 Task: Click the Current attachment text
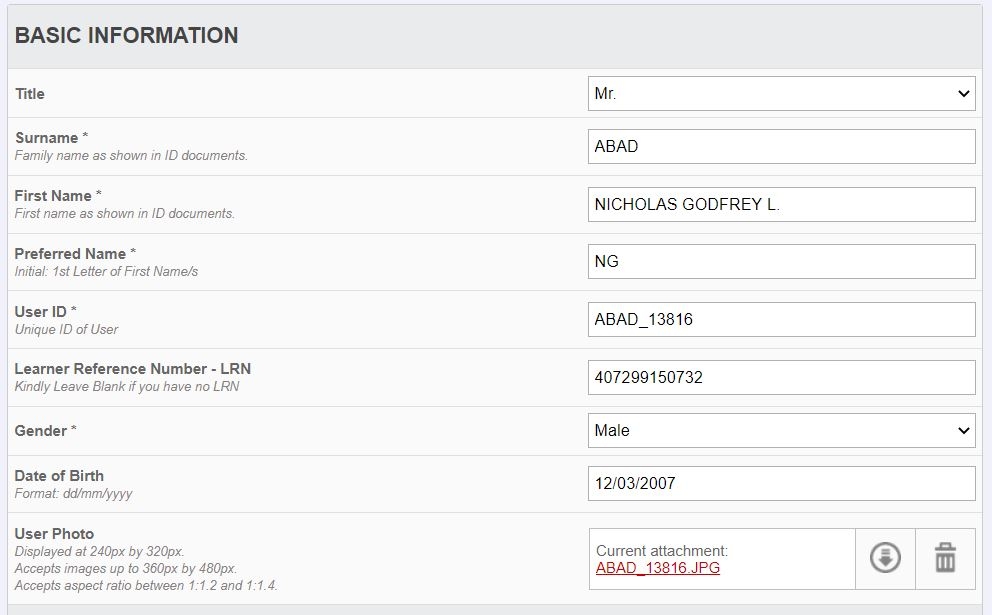point(662,550)
